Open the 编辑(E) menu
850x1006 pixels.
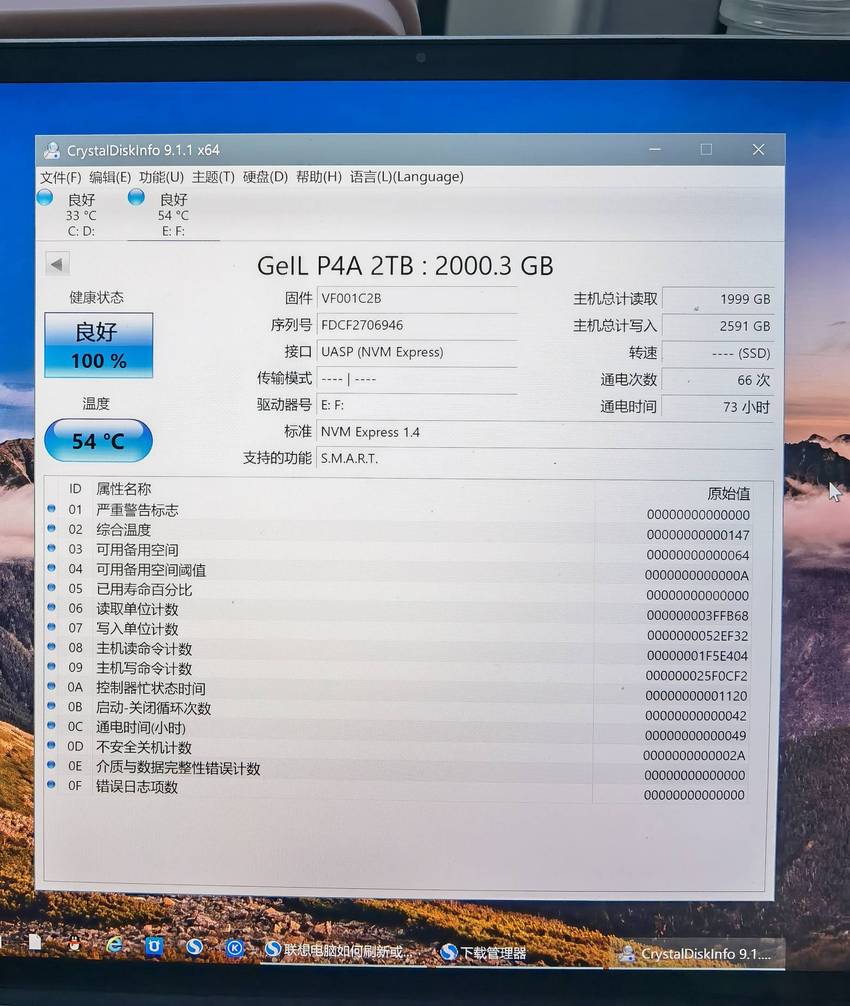point(110,177)
